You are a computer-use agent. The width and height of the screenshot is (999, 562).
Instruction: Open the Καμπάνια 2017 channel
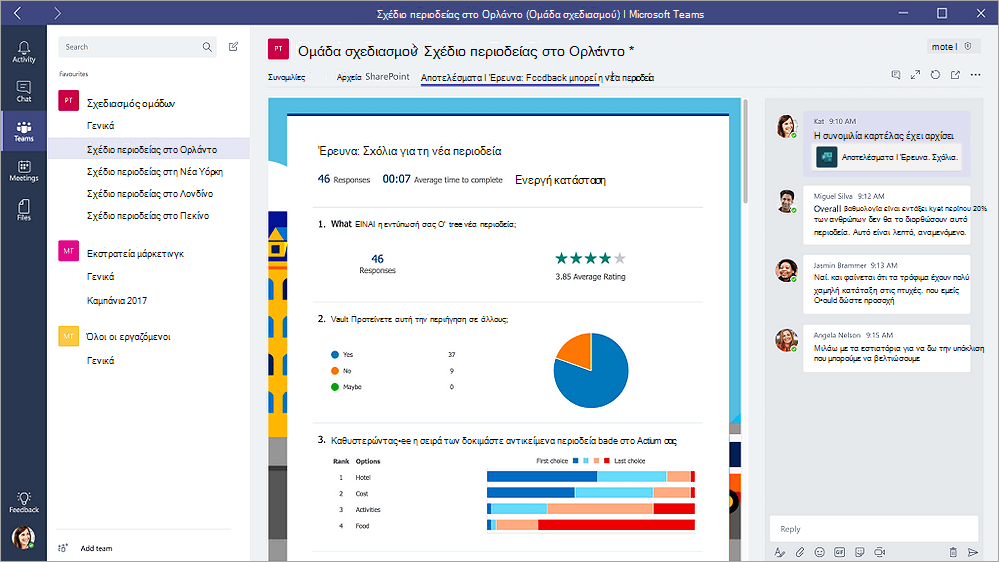coord(117,300)
